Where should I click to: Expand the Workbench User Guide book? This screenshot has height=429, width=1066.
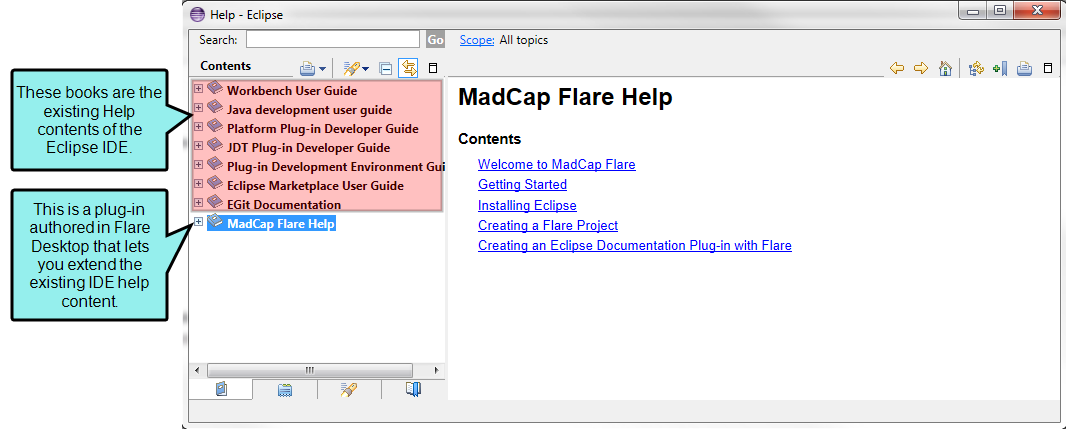(198, 88)
